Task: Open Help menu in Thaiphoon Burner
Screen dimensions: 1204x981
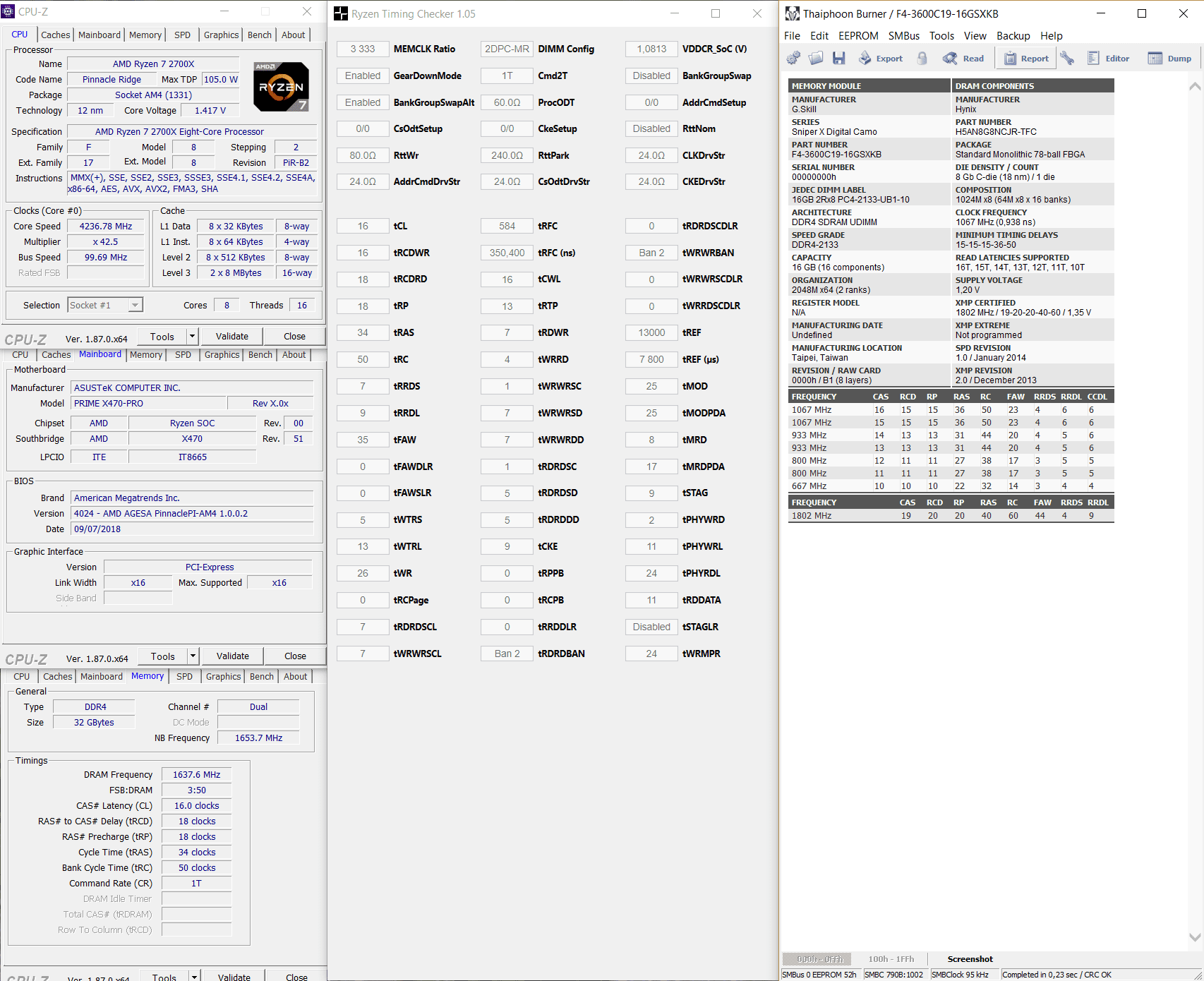Action: coord(1051,36)
